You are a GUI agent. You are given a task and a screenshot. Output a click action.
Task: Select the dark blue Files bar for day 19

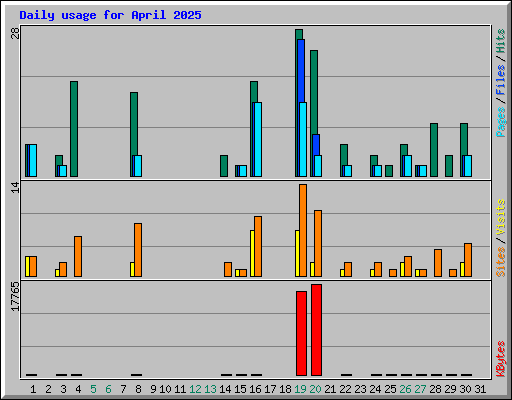coord(301,71)
